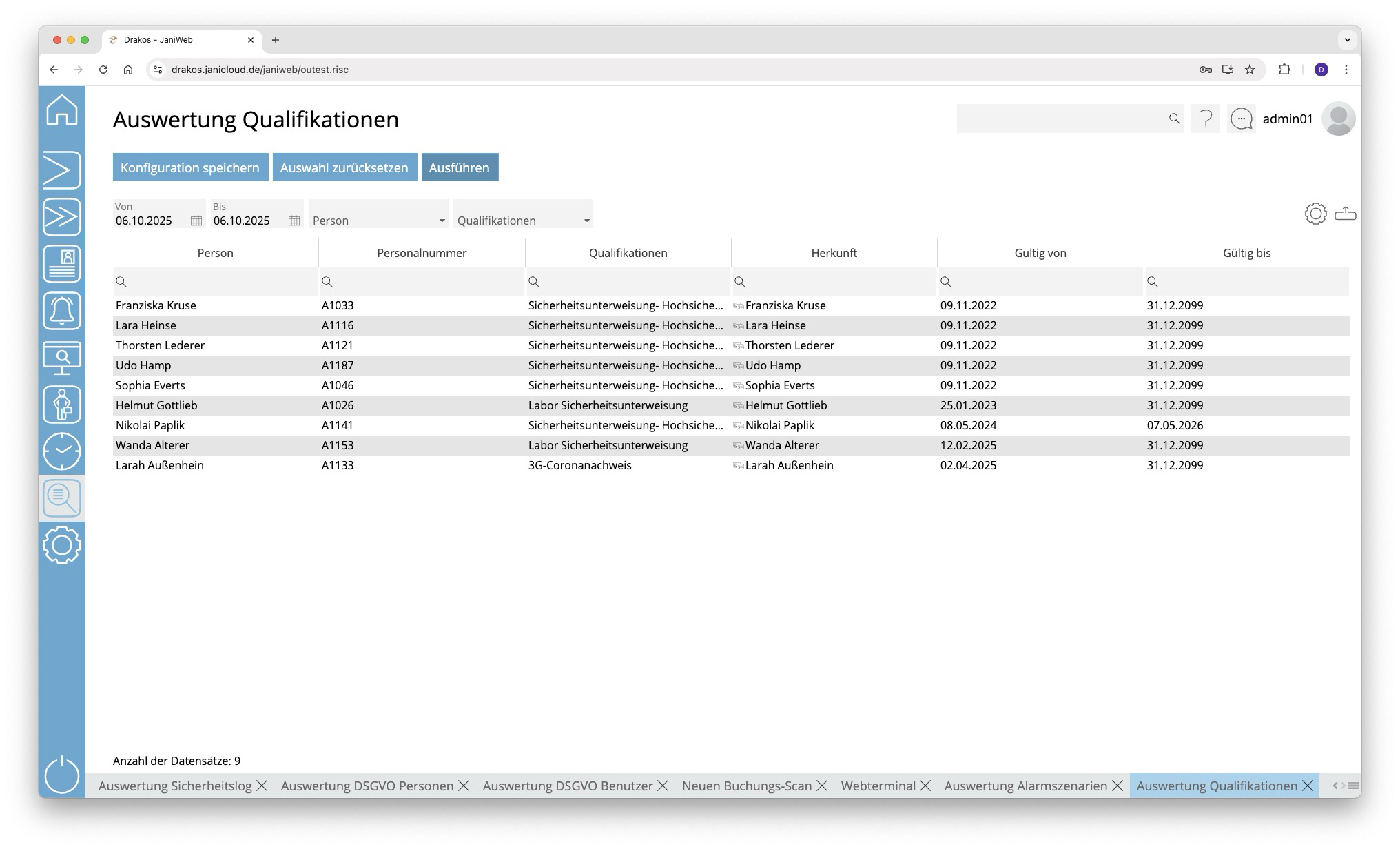Open the chat message bubble icon
This screenshot has width=1400, height=849.
[1242, 119]
